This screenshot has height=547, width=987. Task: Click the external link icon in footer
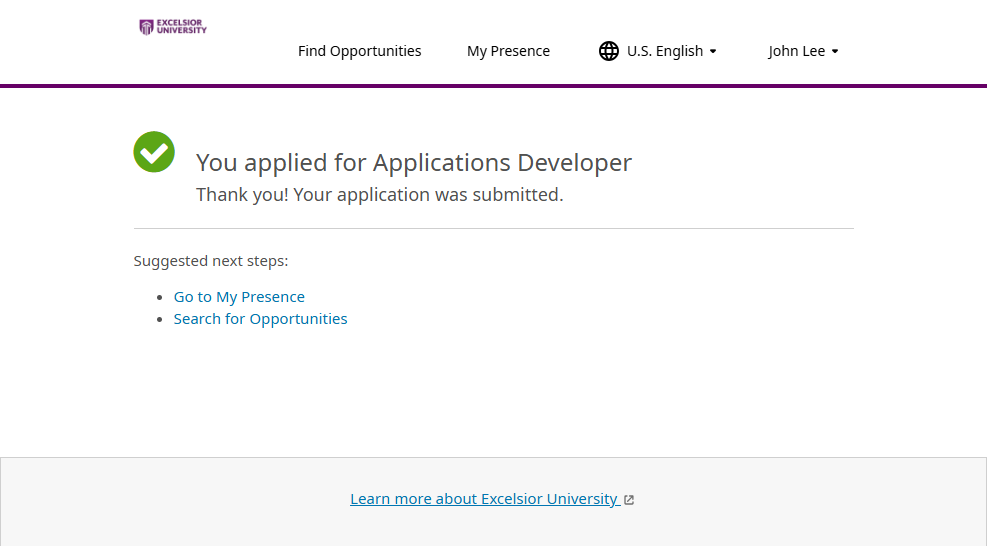(629, 500)
